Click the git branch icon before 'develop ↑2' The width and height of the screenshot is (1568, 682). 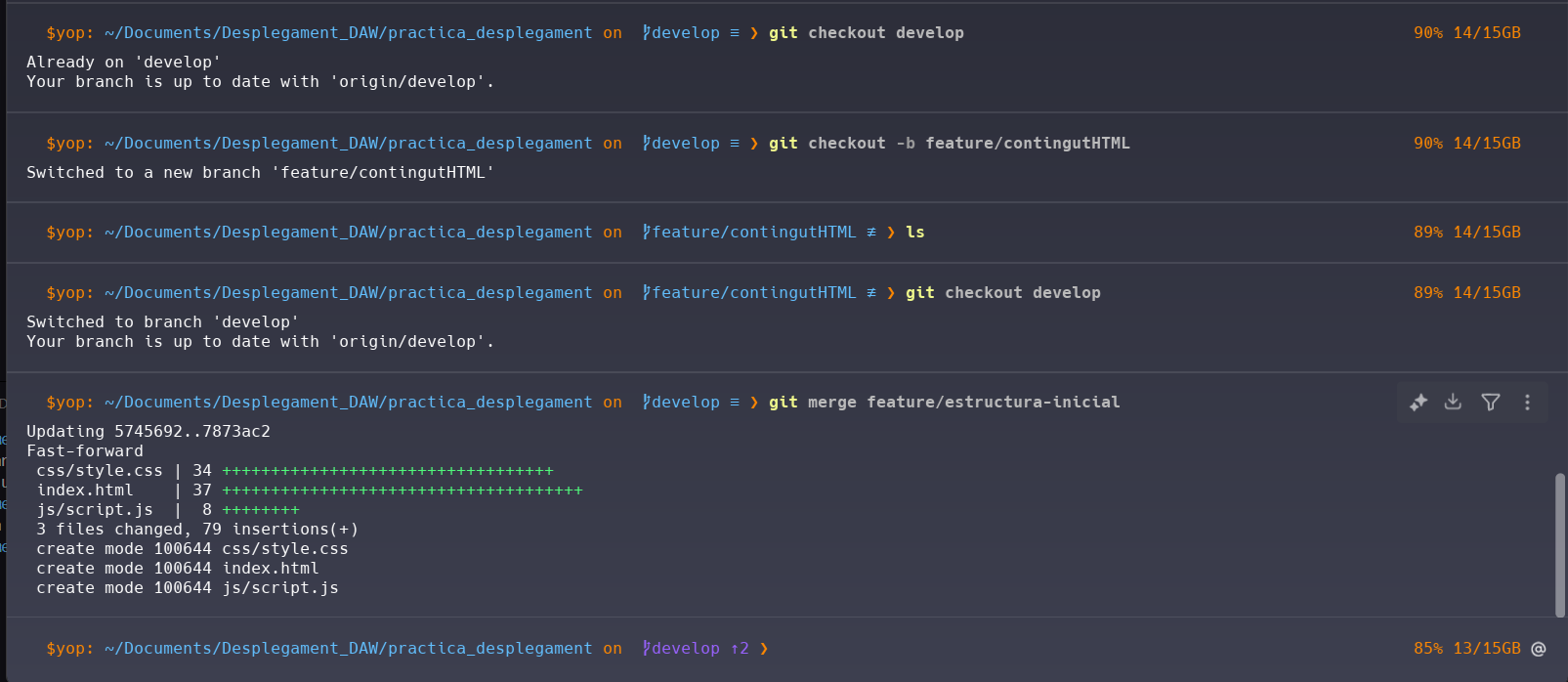click(647, 649)
